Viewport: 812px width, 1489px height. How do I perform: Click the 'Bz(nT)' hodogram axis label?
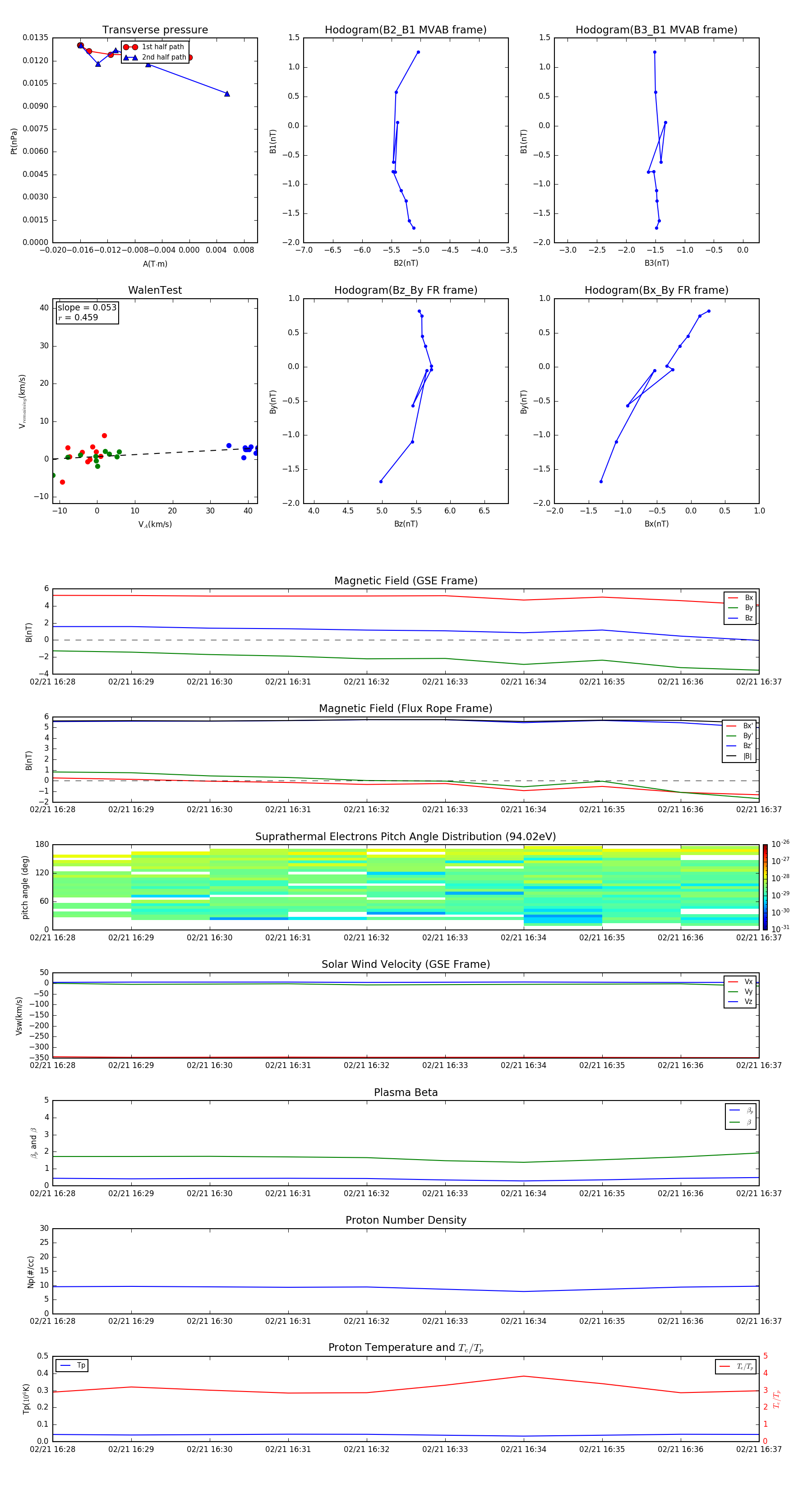pos(406,524)
